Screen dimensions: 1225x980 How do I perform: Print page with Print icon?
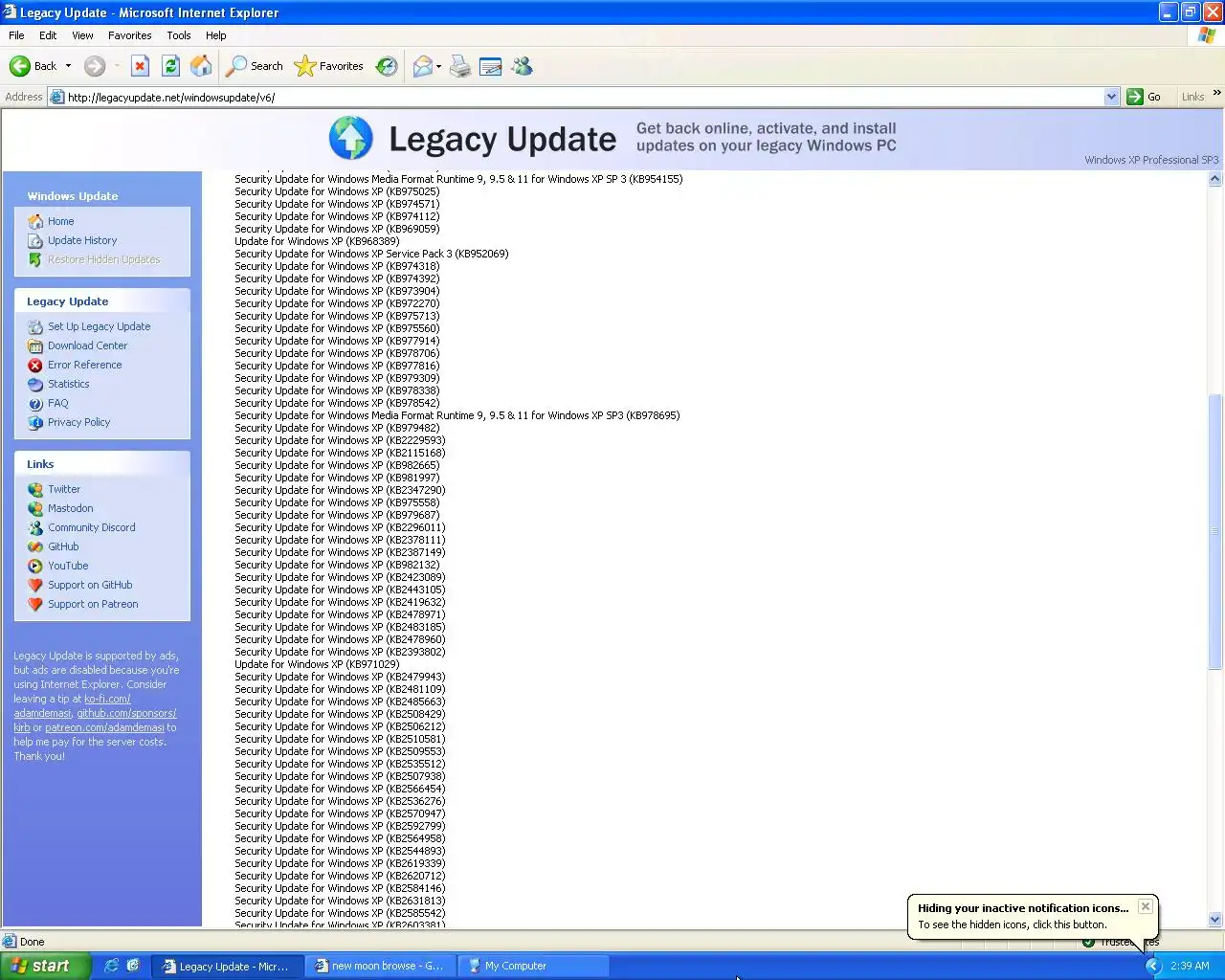(x=460, y=66)
